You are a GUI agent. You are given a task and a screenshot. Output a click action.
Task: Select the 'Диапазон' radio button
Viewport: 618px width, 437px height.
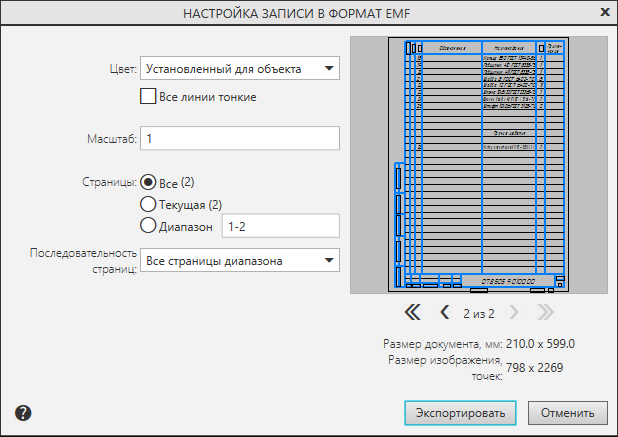[149, 226]
